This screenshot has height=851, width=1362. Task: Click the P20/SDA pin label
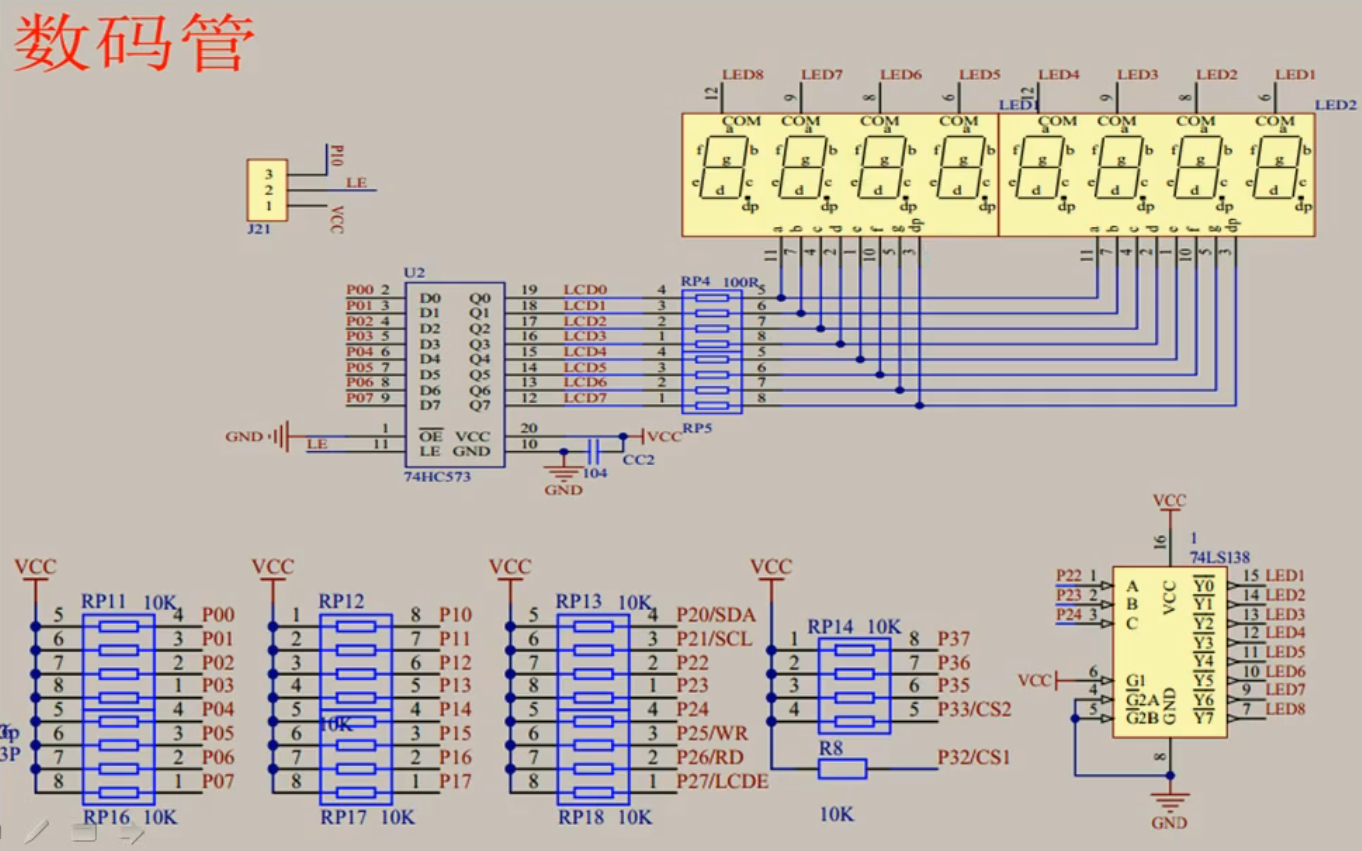point(716,615)
